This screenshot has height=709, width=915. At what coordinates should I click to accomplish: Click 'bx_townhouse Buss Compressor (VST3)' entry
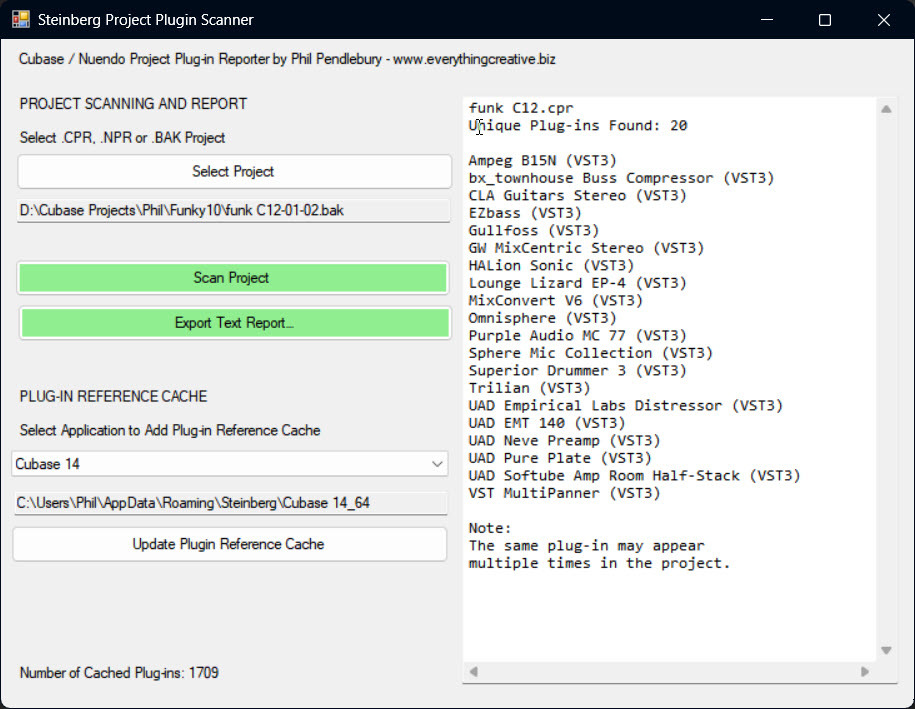click(621, 178)
